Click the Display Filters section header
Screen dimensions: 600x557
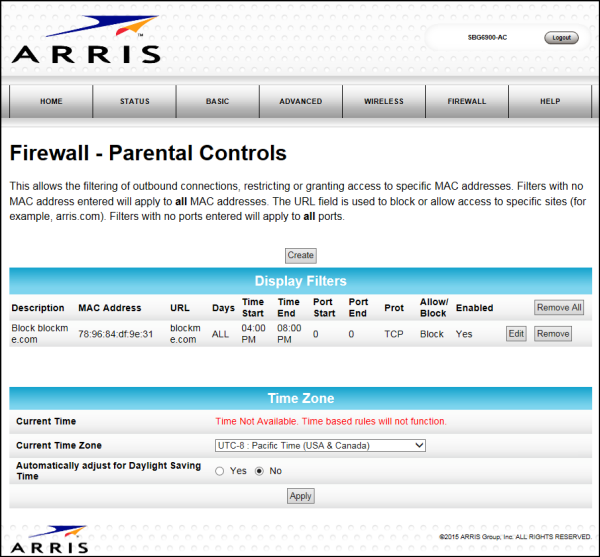[300, 281]
